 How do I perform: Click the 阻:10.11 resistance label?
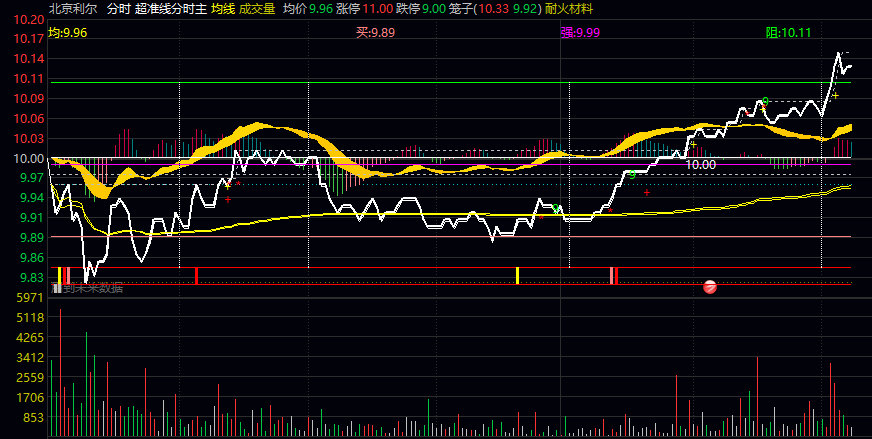click(x=788, y=33)
